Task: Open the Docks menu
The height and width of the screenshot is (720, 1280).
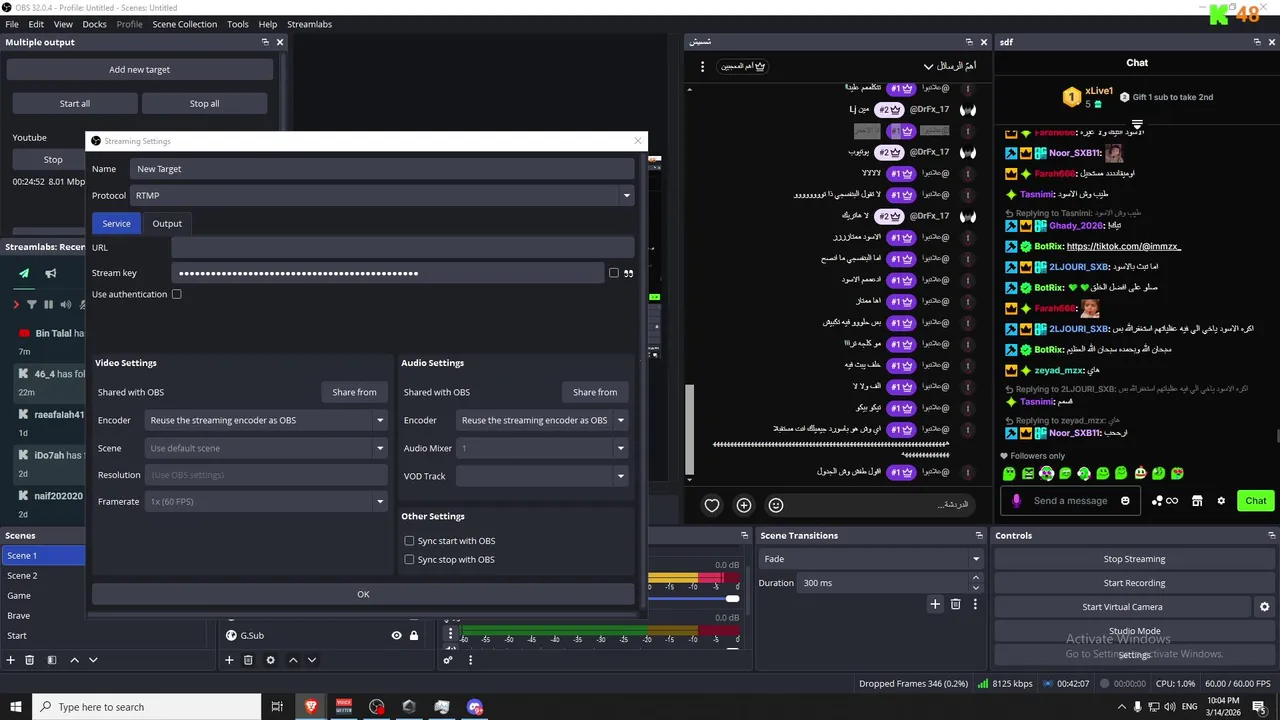Action: pos(94,24)
